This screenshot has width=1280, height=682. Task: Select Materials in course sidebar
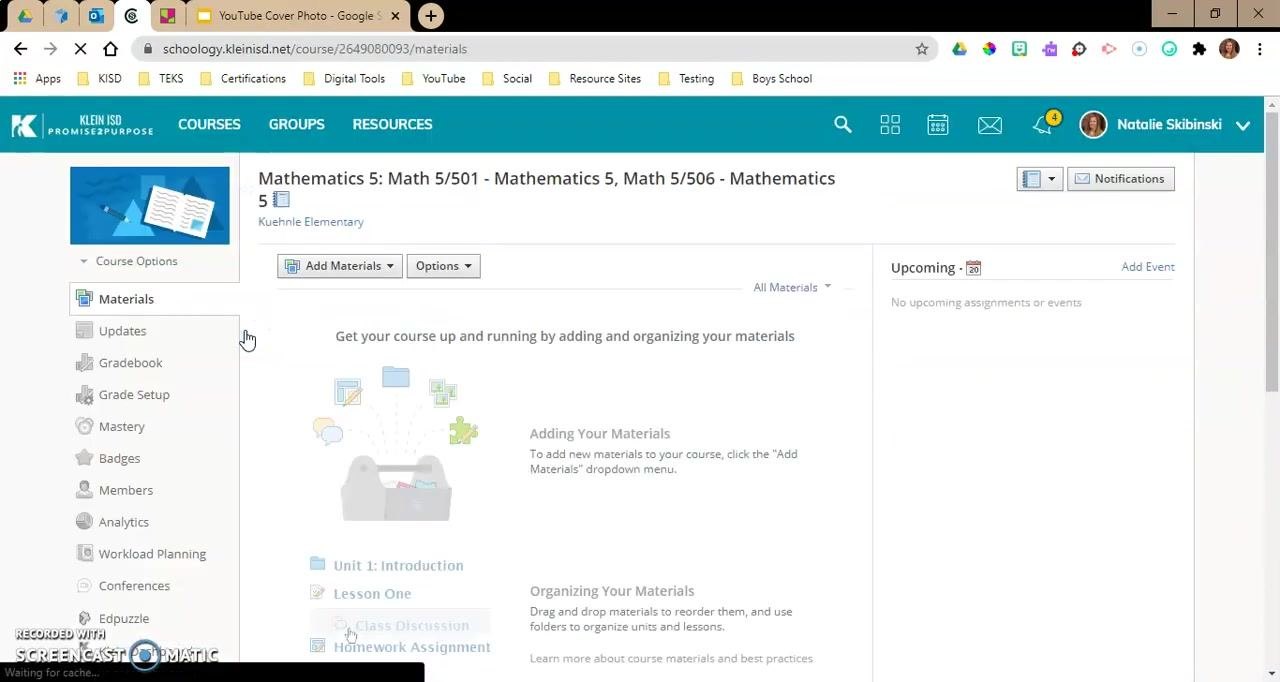pos(155,299)
